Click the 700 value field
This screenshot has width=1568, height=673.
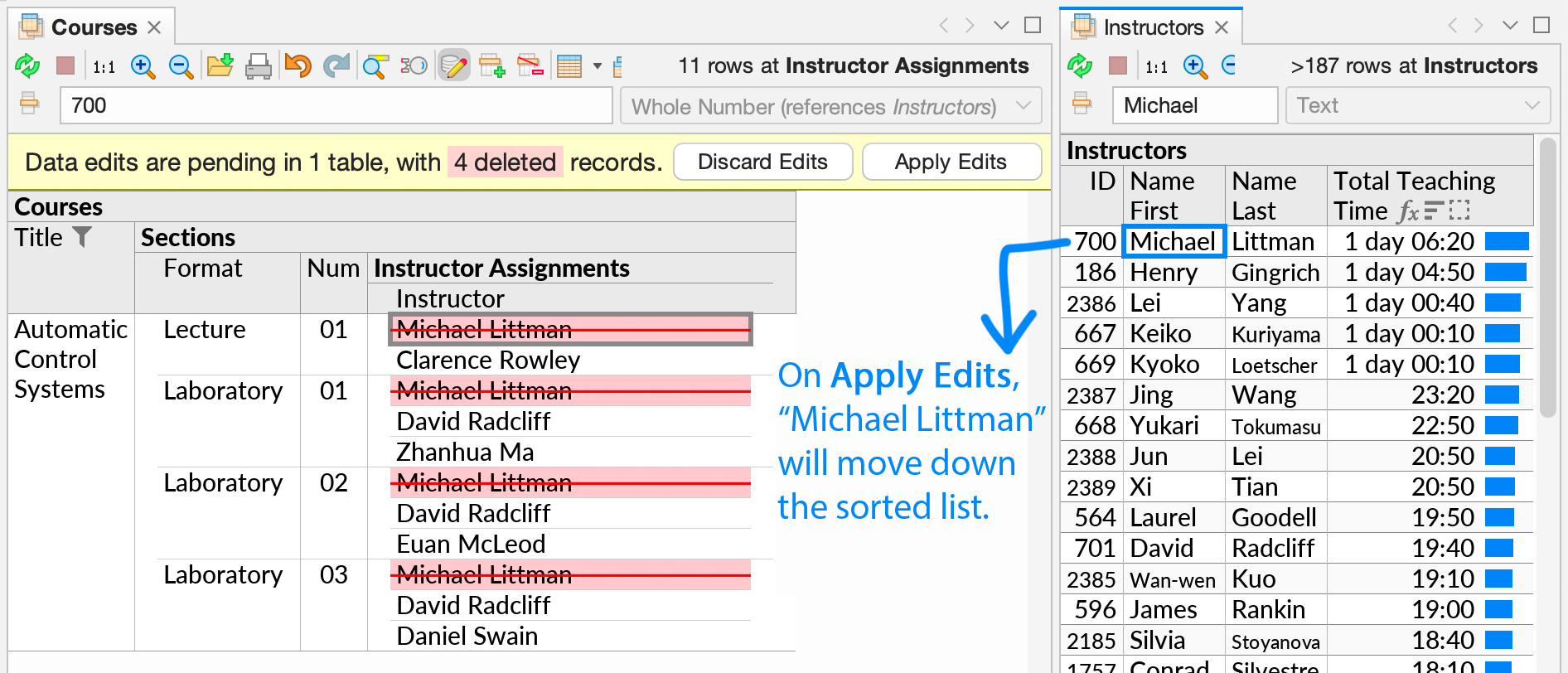click(336, 105)
